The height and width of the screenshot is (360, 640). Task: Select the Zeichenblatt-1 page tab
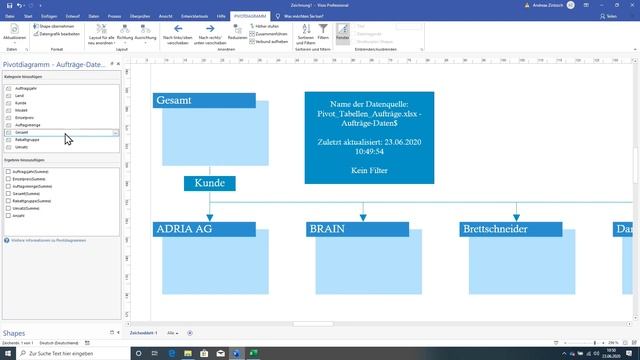click(144, 333)
